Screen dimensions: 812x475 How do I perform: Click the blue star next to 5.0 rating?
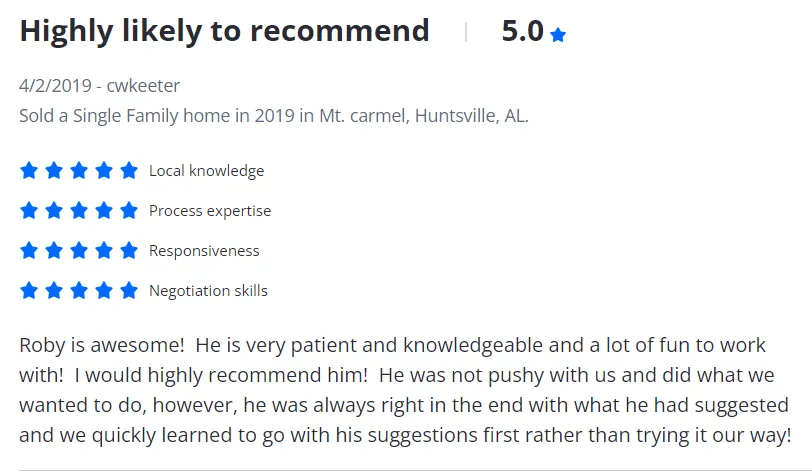tap(558, 35)
